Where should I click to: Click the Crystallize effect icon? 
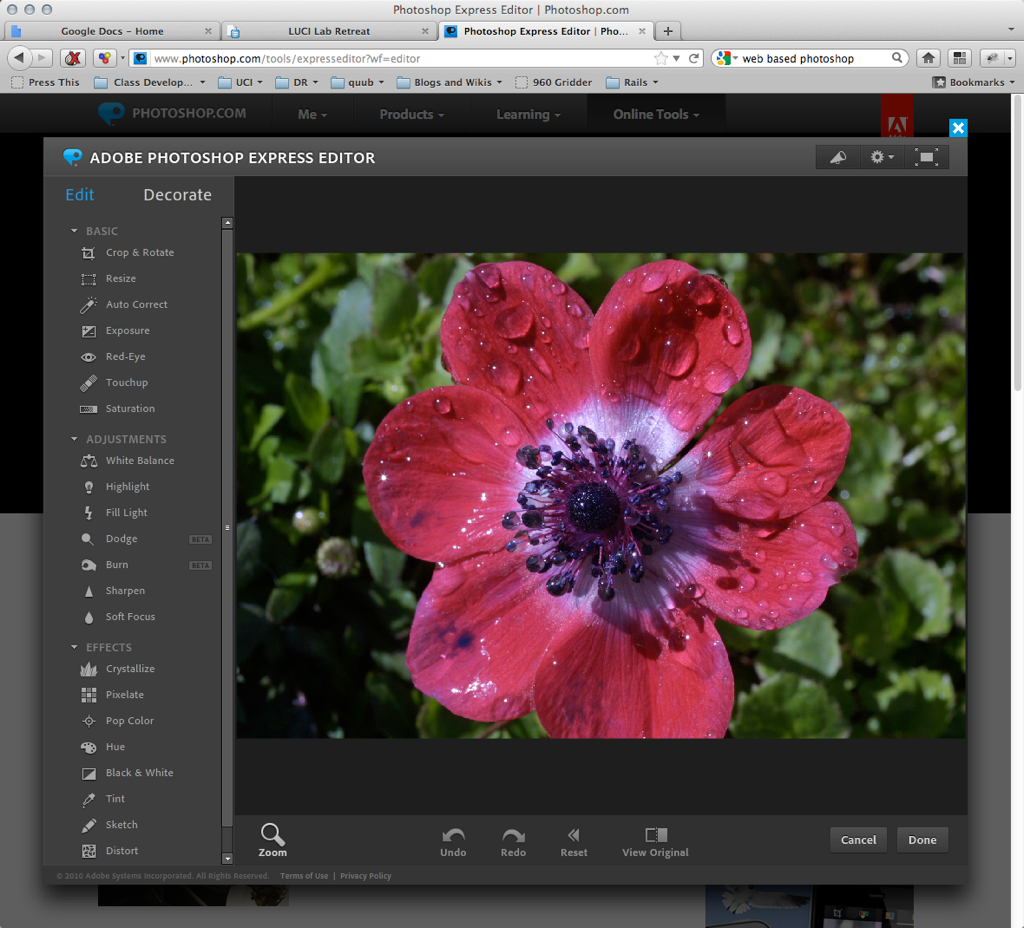(88, 669)
